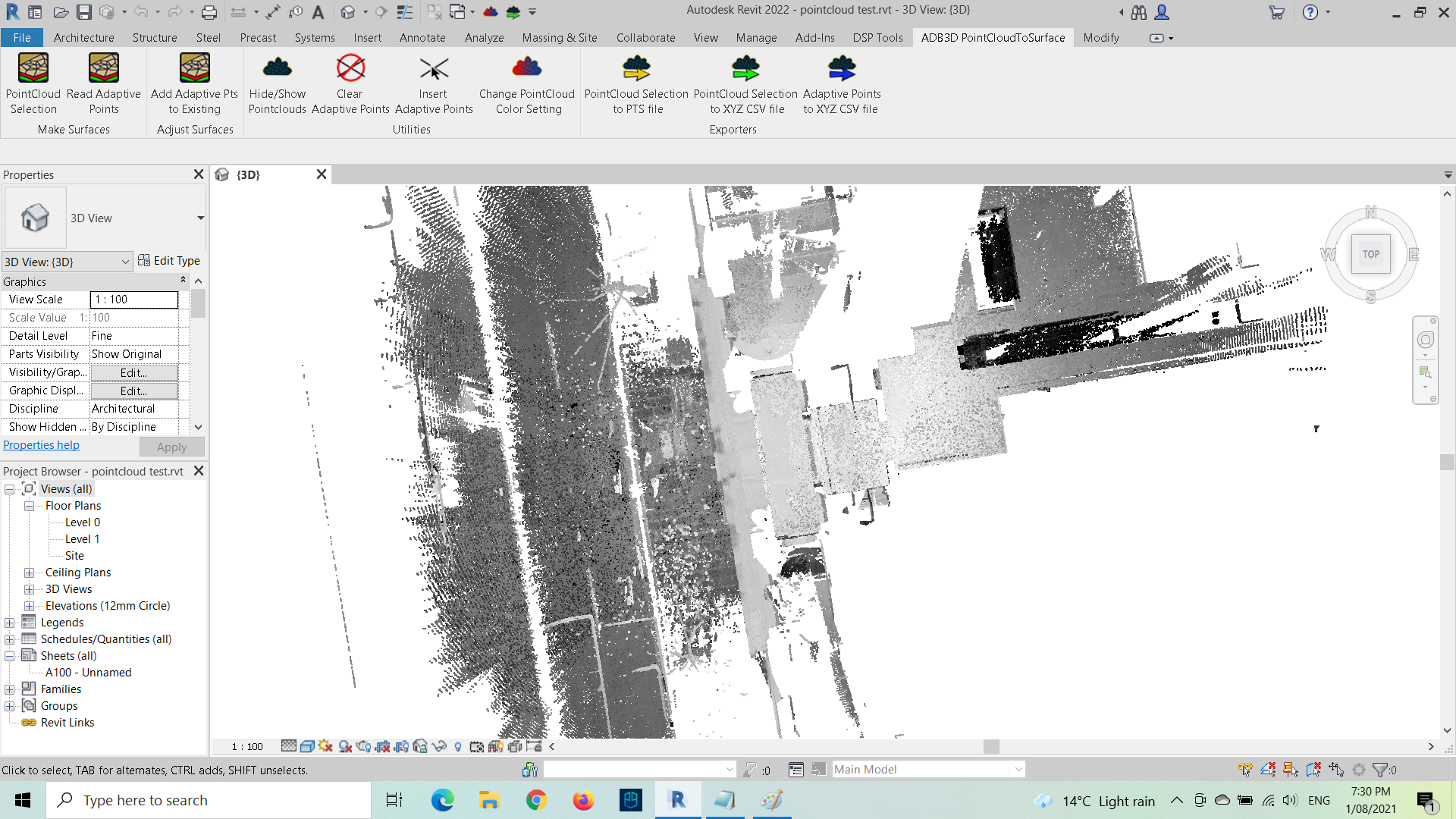Viewport: 1456px width, 819px height.
Task: Open Change PointCloud Color Setting
Action: 527,83
